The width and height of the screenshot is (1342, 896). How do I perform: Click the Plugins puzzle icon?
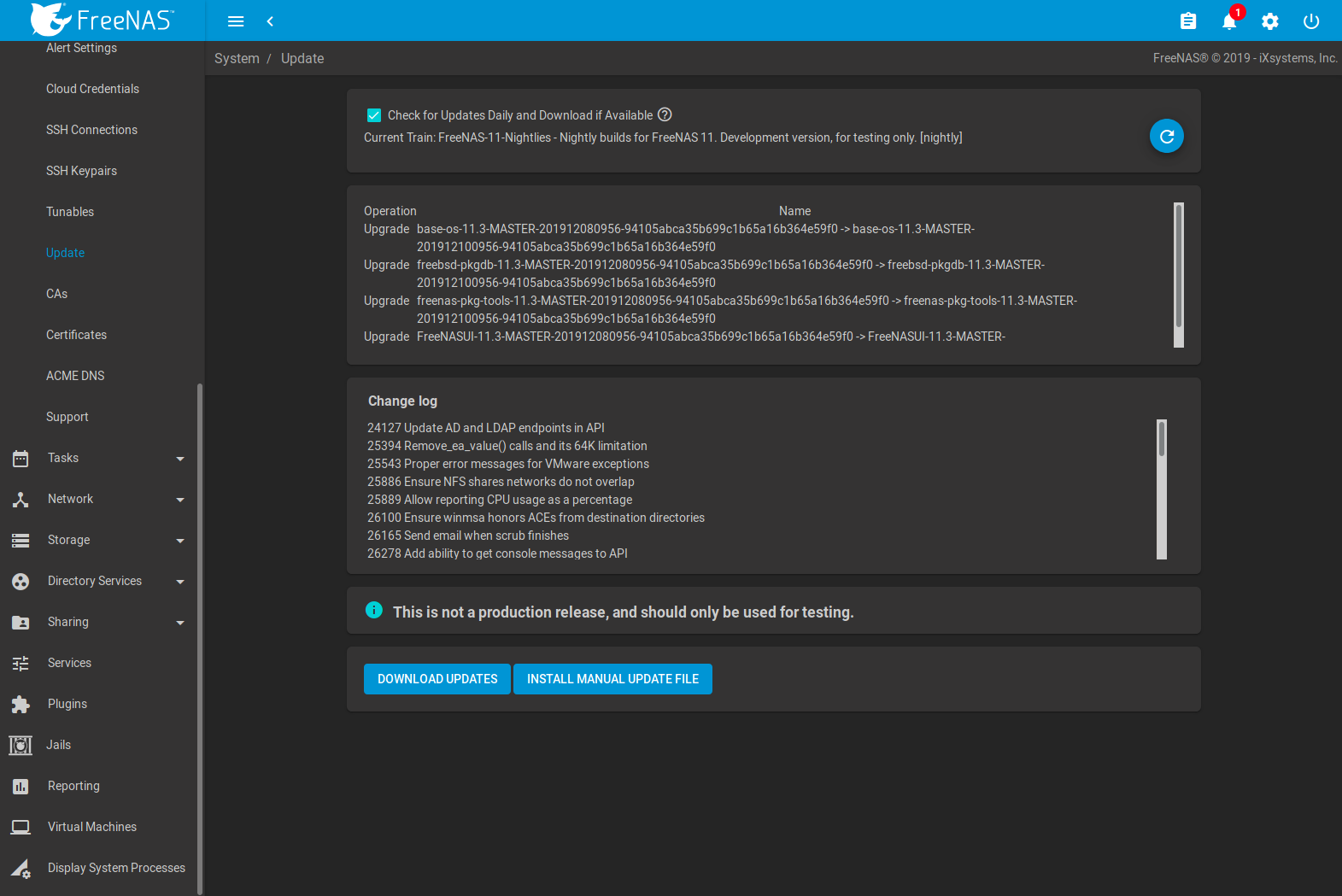21,705
